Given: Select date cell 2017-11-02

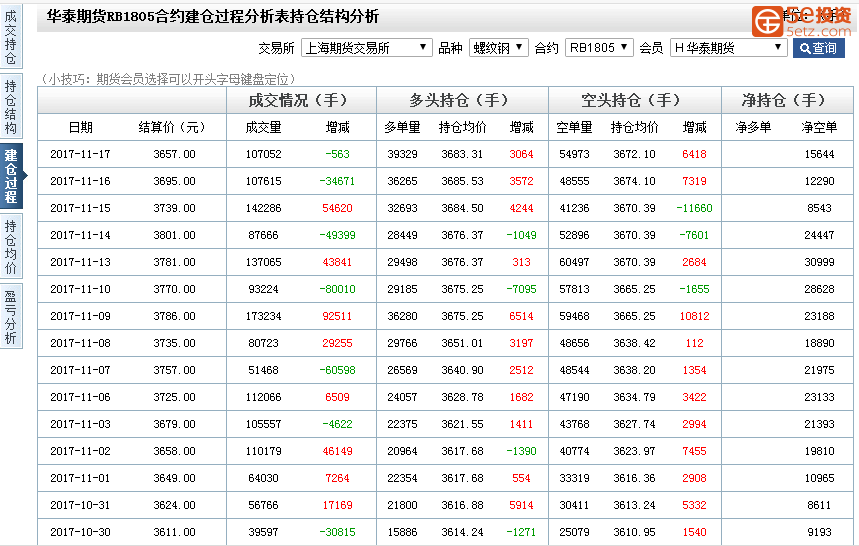Looking at the screenshot, I should (81, 451).
